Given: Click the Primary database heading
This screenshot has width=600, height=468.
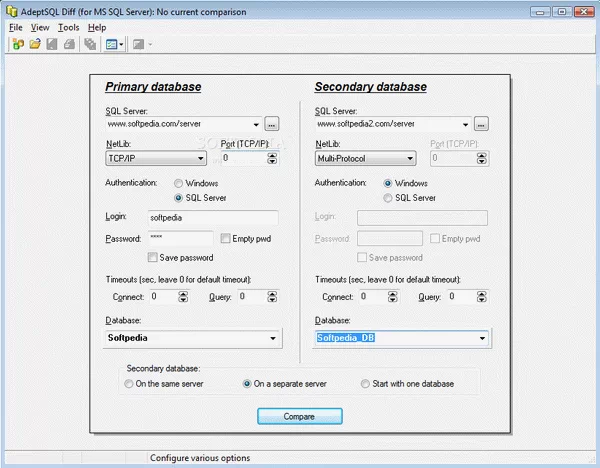Looking at the screenshot, I should [x=153, y=87].
